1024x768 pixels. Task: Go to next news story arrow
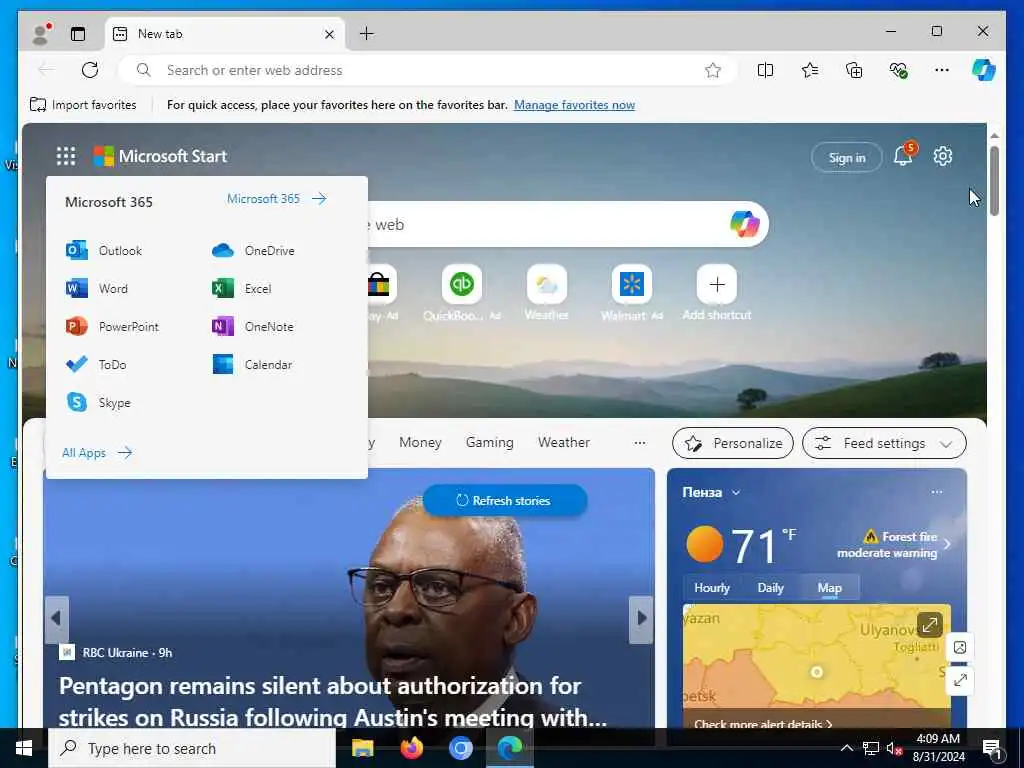[x=641, y=619]
